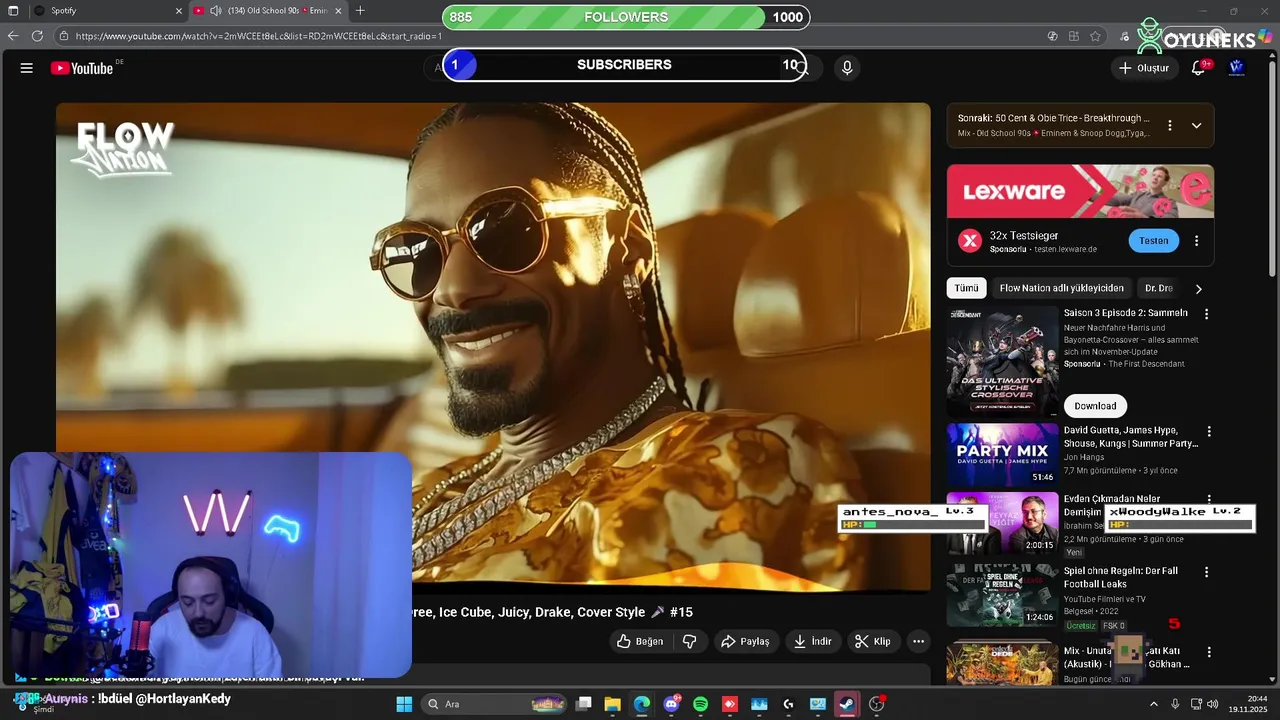Open Windows Start menu
Viewport: 1280px width, 720px height.
tap(404, 704)
